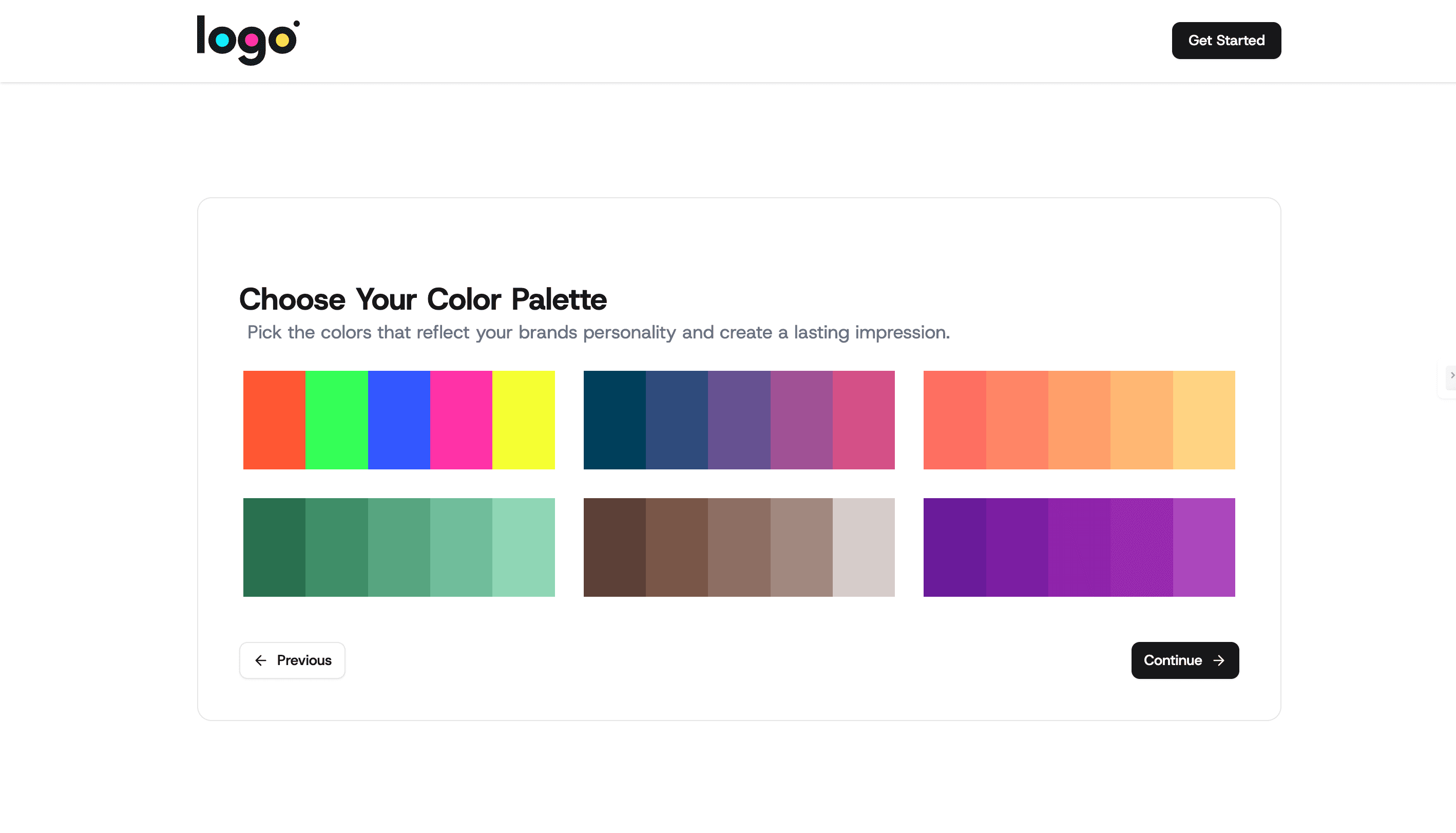Pick the darkest green swatch
Screen dimensions: 1456x833
click(274, 547)
